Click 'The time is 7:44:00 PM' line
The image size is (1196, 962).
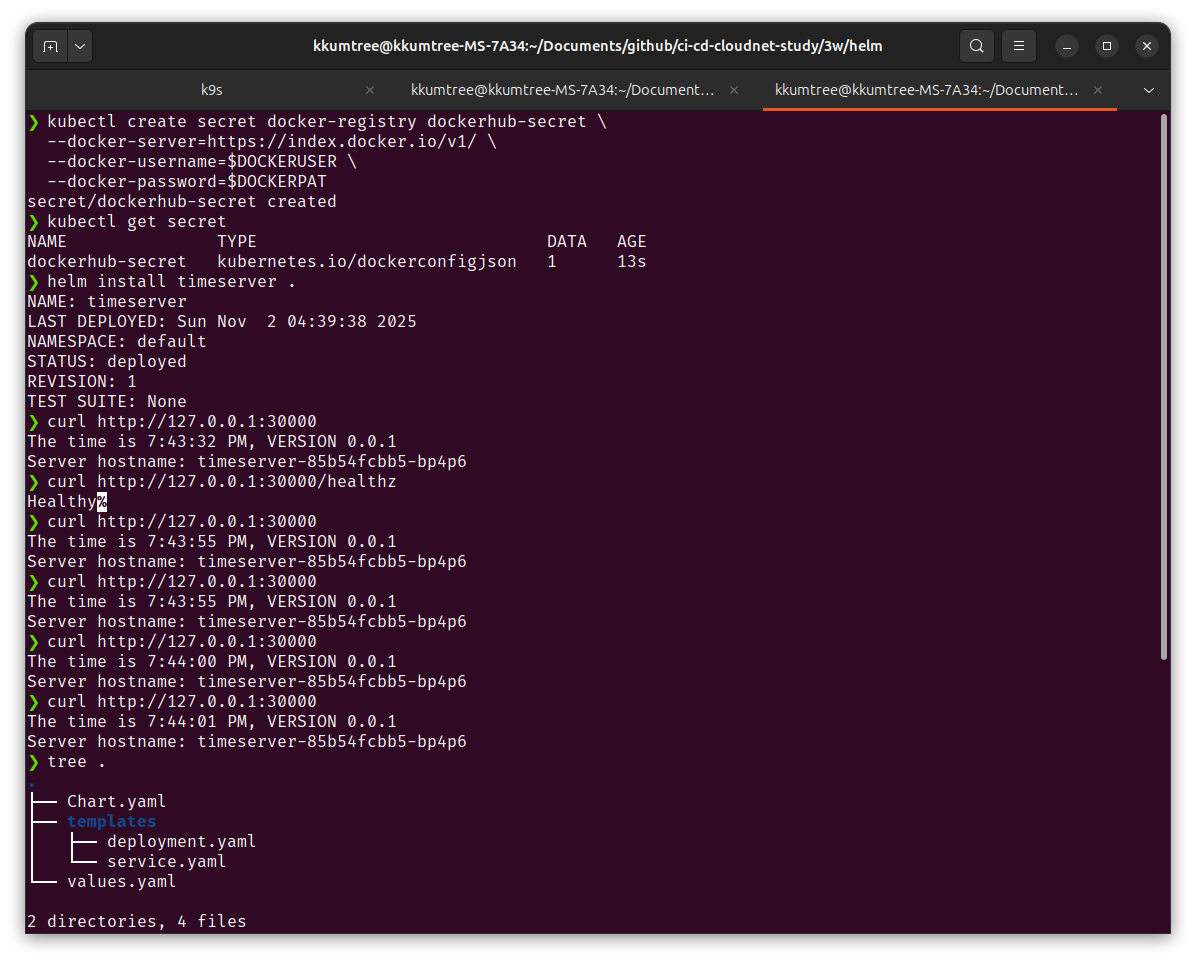(x=212, y=661)
